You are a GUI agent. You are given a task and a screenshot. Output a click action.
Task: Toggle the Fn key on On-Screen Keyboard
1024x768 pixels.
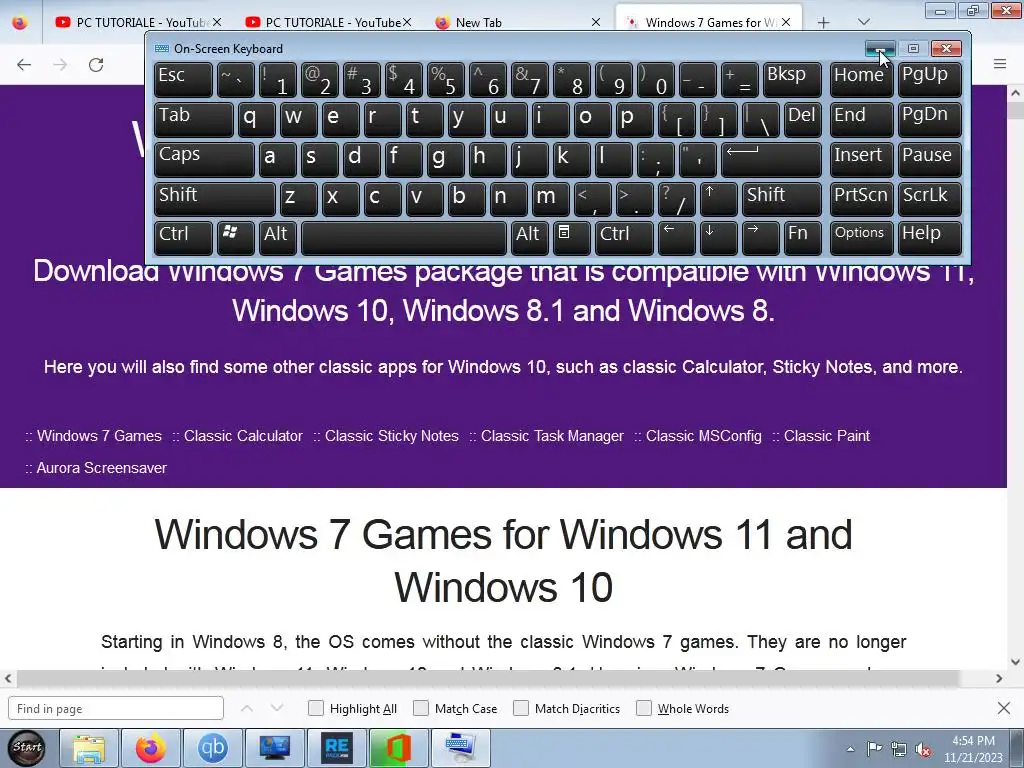tap(802, 238)
